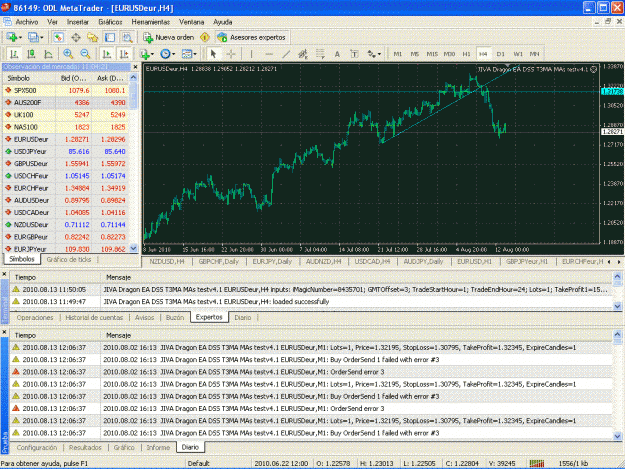Select the Fibonacci Retracement tool
This screenshot has width=625, height=469.
point(320,54)
